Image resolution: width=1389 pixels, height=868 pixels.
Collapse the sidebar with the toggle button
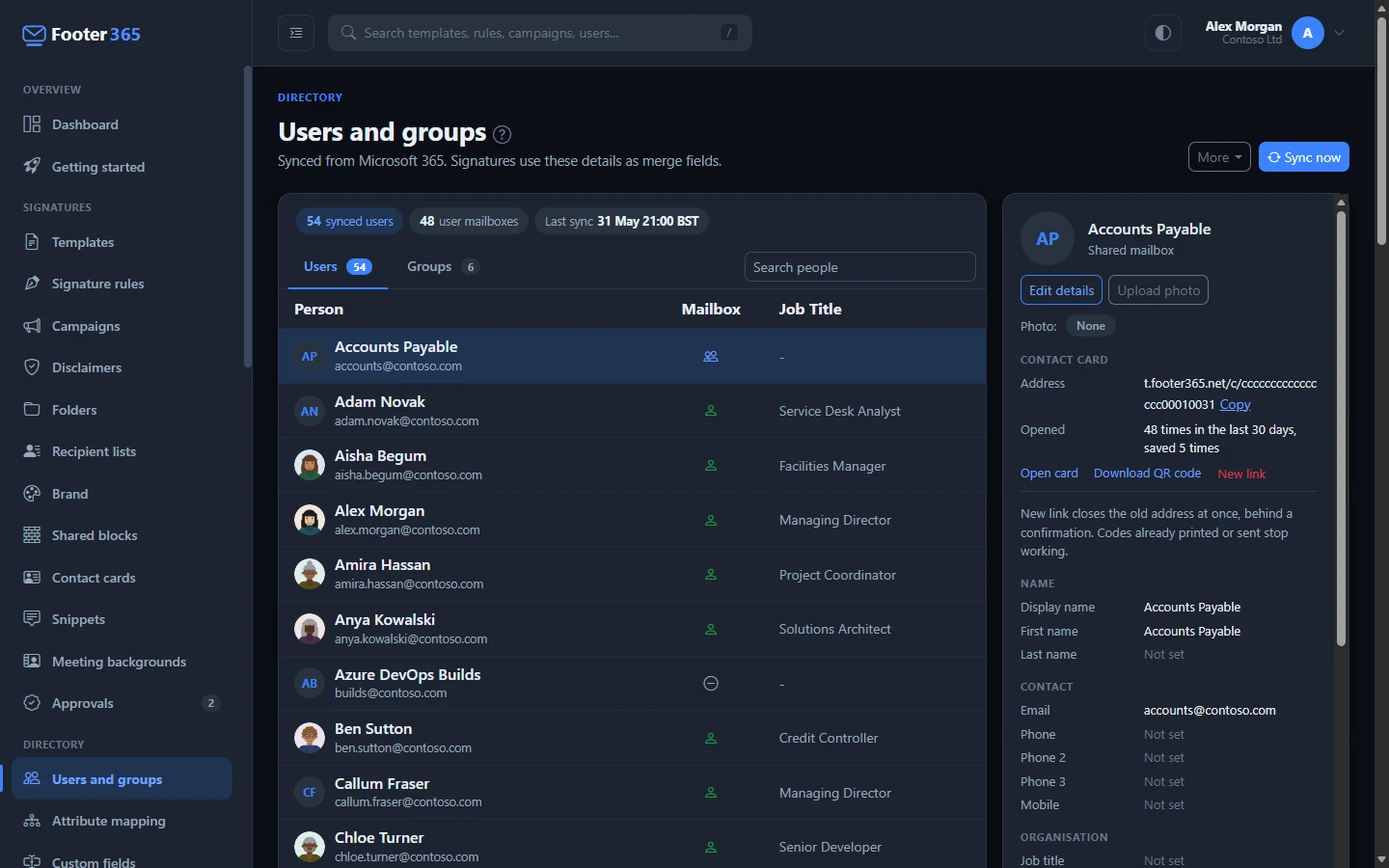point(296,33)
